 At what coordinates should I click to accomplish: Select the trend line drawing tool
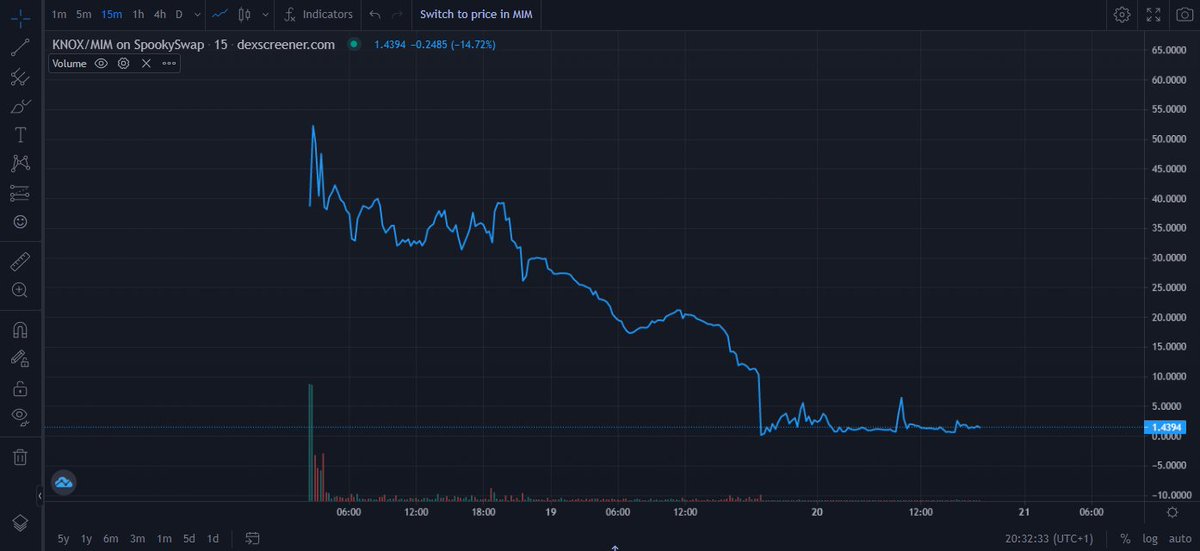coord(19,47)
